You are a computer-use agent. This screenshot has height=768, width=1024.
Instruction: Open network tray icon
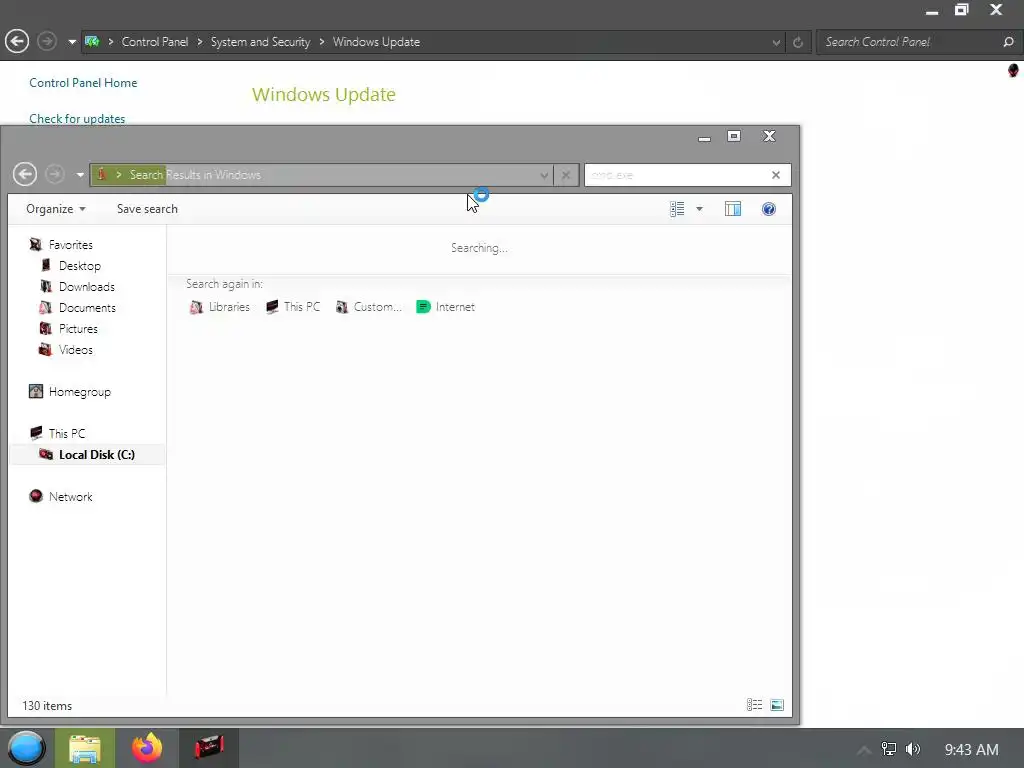tap(889, 749)
